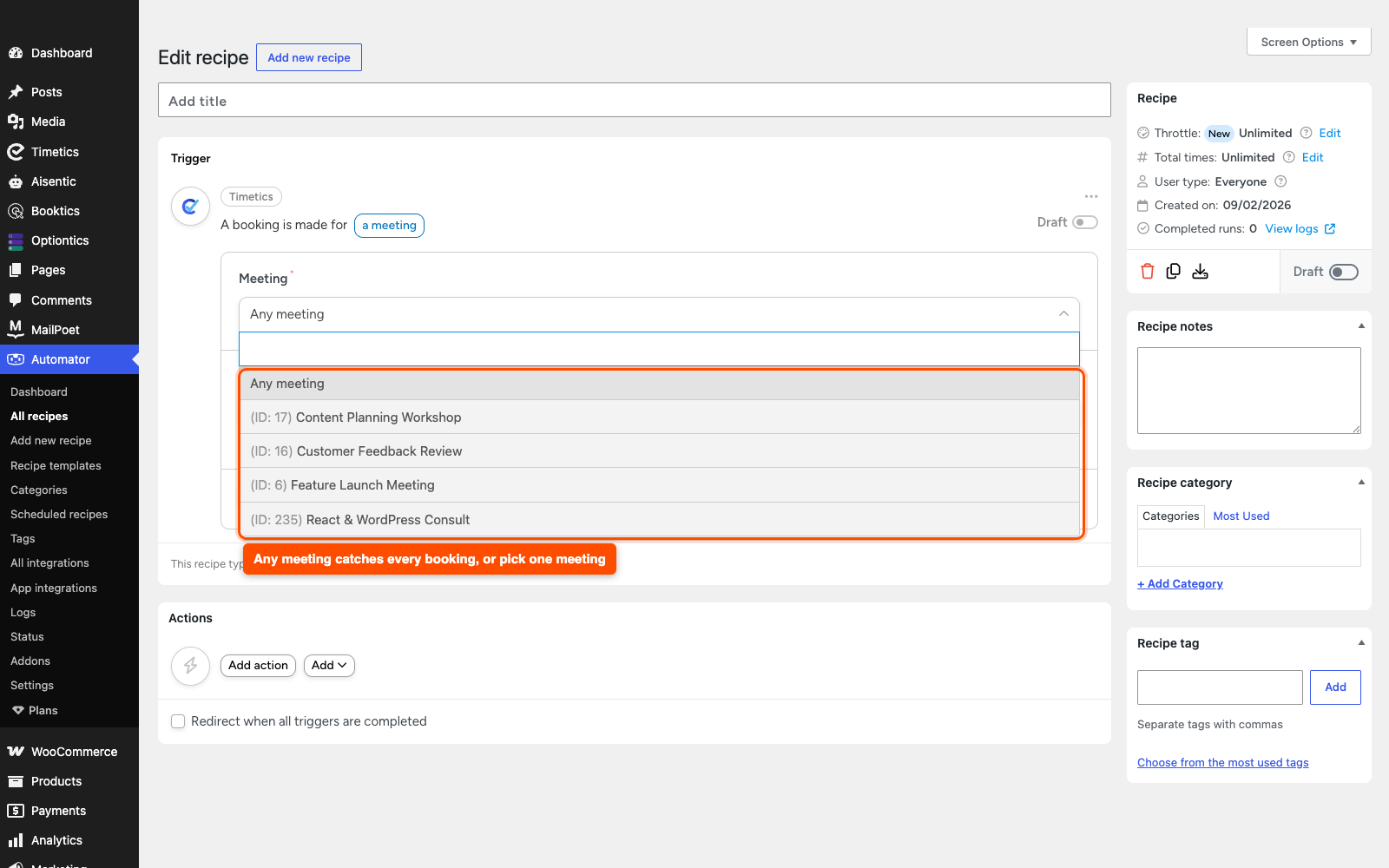The image size is (1389, 868).
Task: Switch to Categories tab
Action: click(x=1170, y=516)
